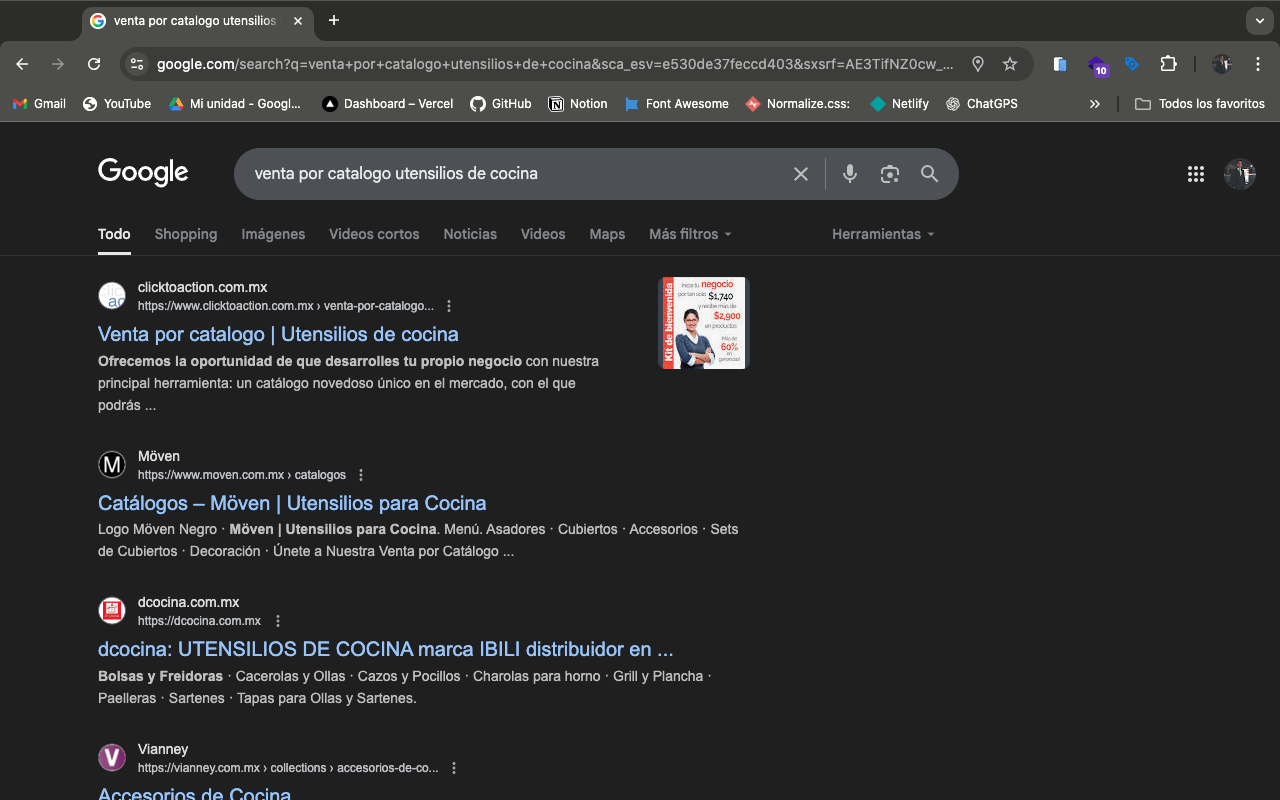Open options for dcocina.com.mx result
This screenshot has height=800, width=1280.
pos(278,621)
